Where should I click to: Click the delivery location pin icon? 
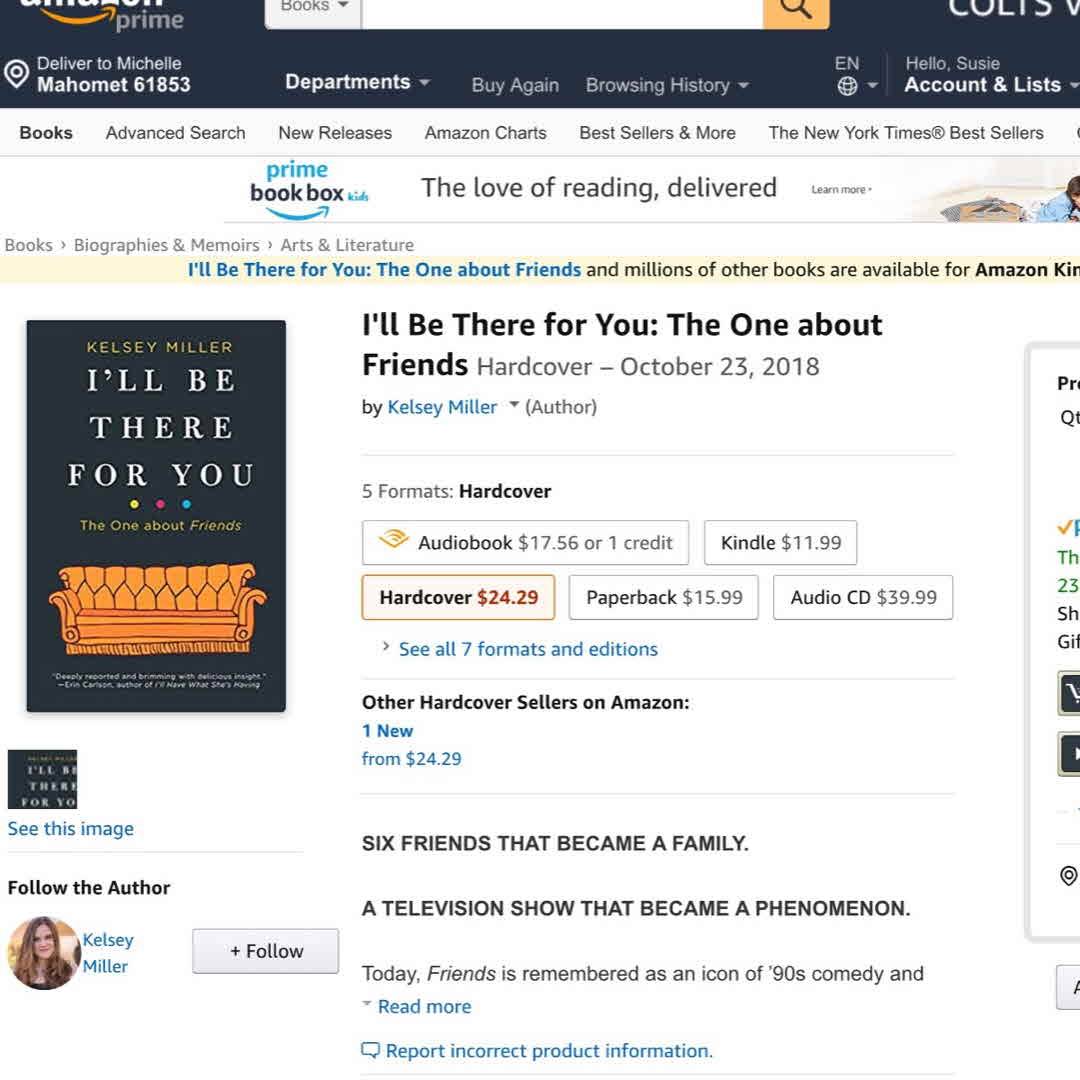(17, 74)
